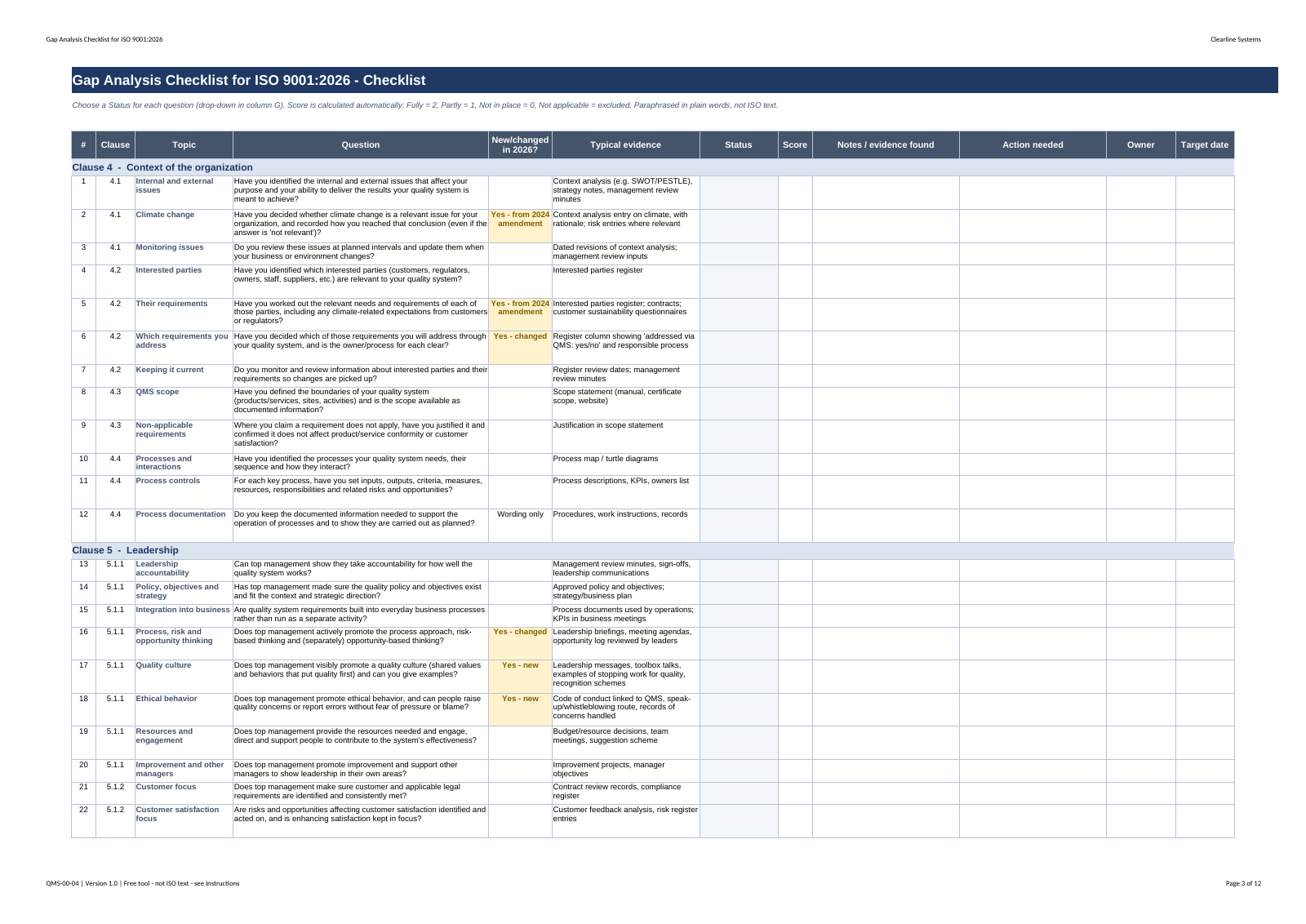This screenshot has height=924, width=1306.
Task: Click the 'Process controls' topic cell
Action: (x=184, y=491)
